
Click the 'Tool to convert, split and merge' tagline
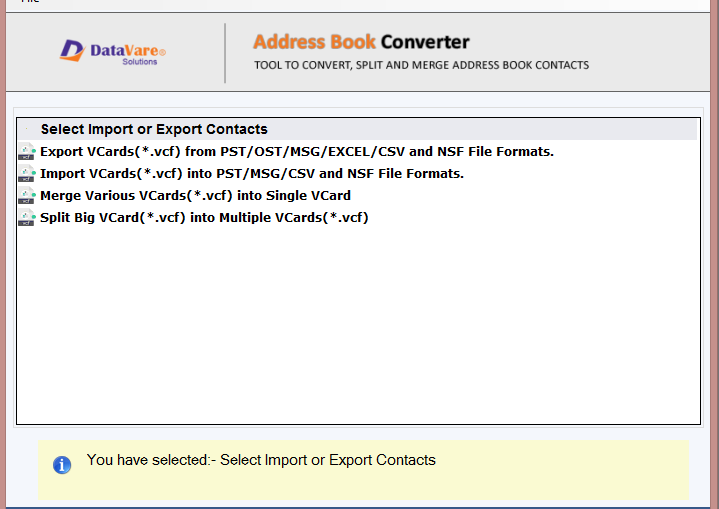(x=421, y=65)
